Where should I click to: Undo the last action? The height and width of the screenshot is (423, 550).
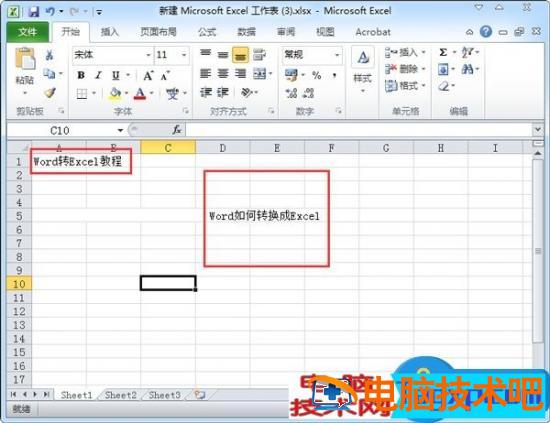pos(50,12)
